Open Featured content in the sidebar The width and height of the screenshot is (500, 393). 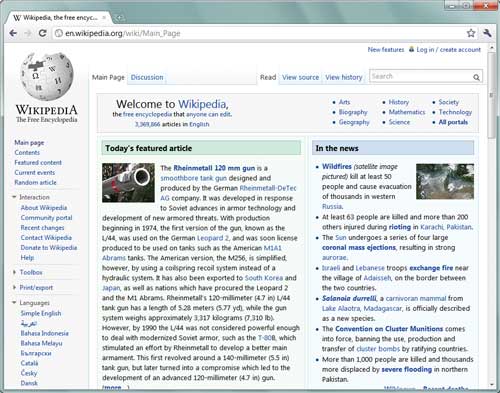point(38,162)
